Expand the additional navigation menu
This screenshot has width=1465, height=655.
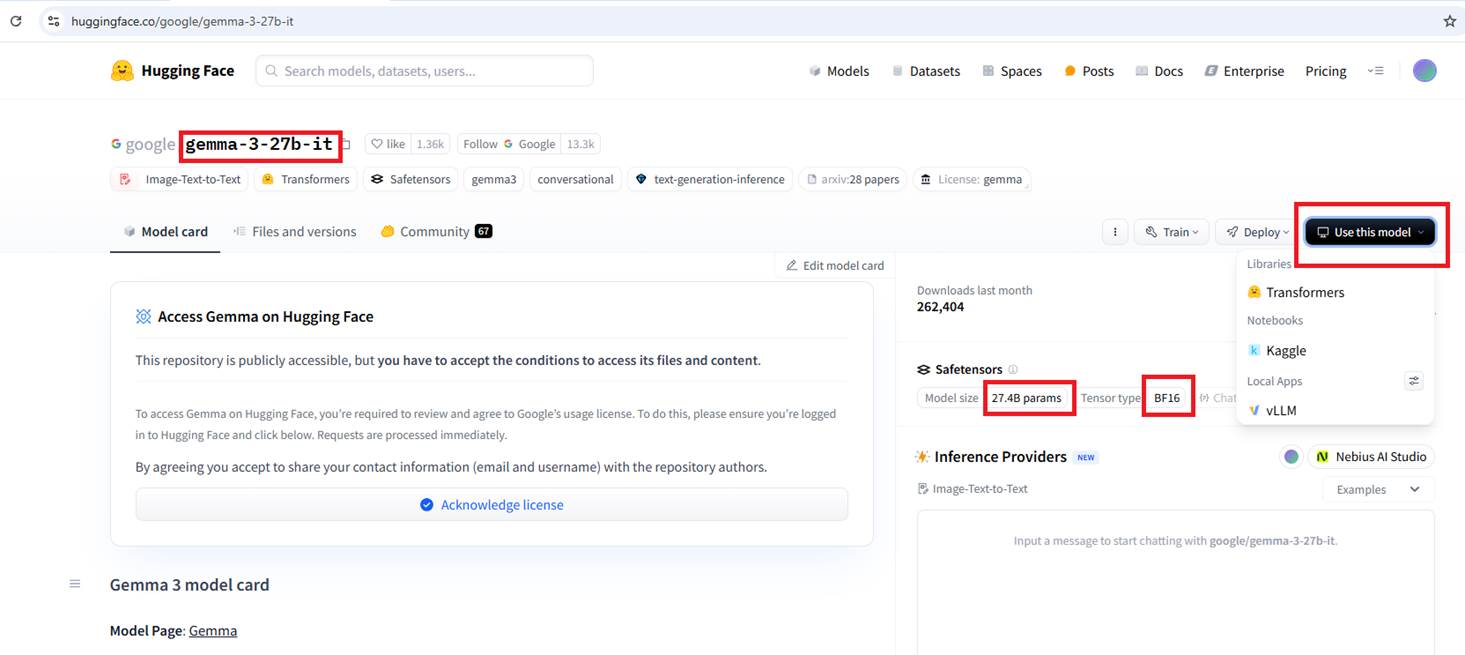[x=1376, y=71]
